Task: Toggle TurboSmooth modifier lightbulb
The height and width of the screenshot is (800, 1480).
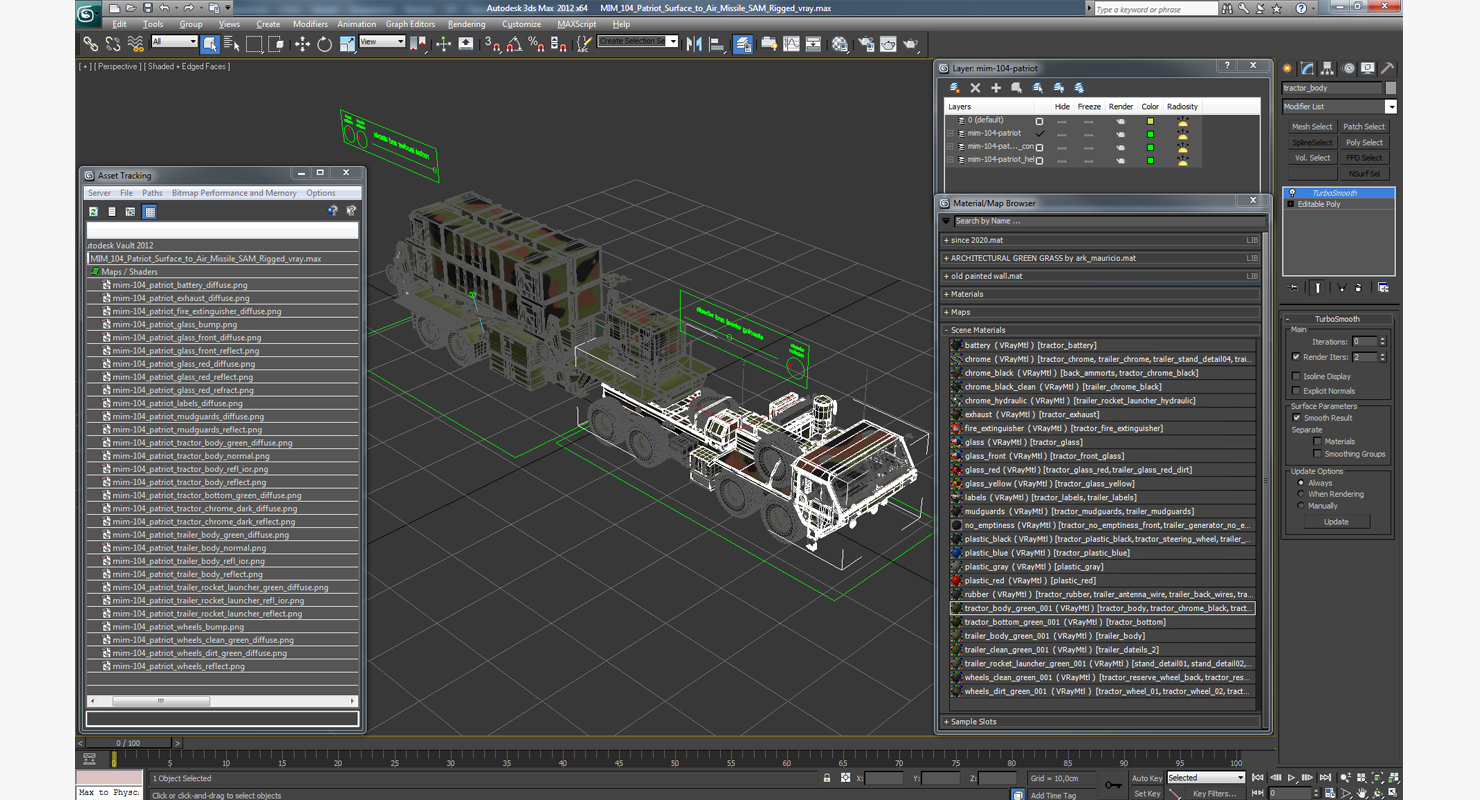Action: (x=1291, y=193)
